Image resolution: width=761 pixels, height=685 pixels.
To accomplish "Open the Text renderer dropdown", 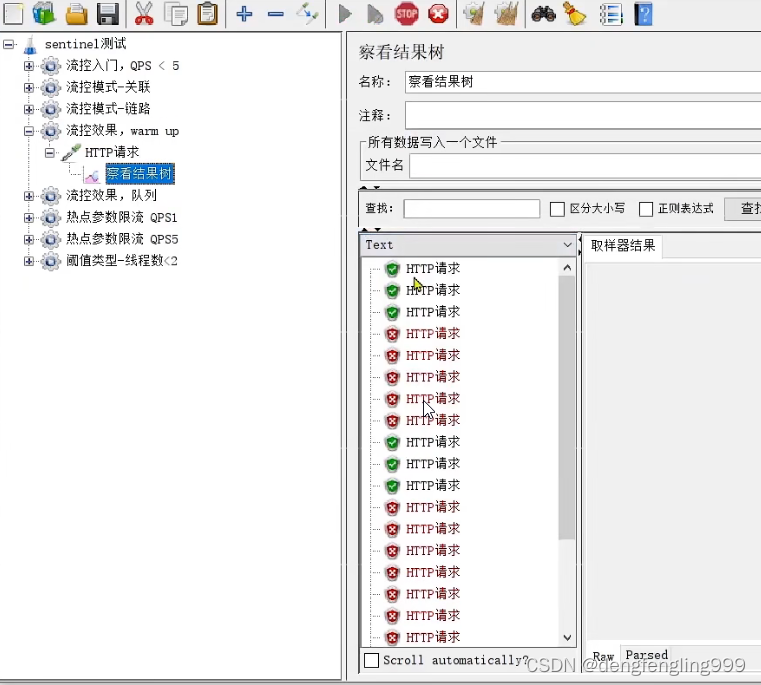I will 468,245.
